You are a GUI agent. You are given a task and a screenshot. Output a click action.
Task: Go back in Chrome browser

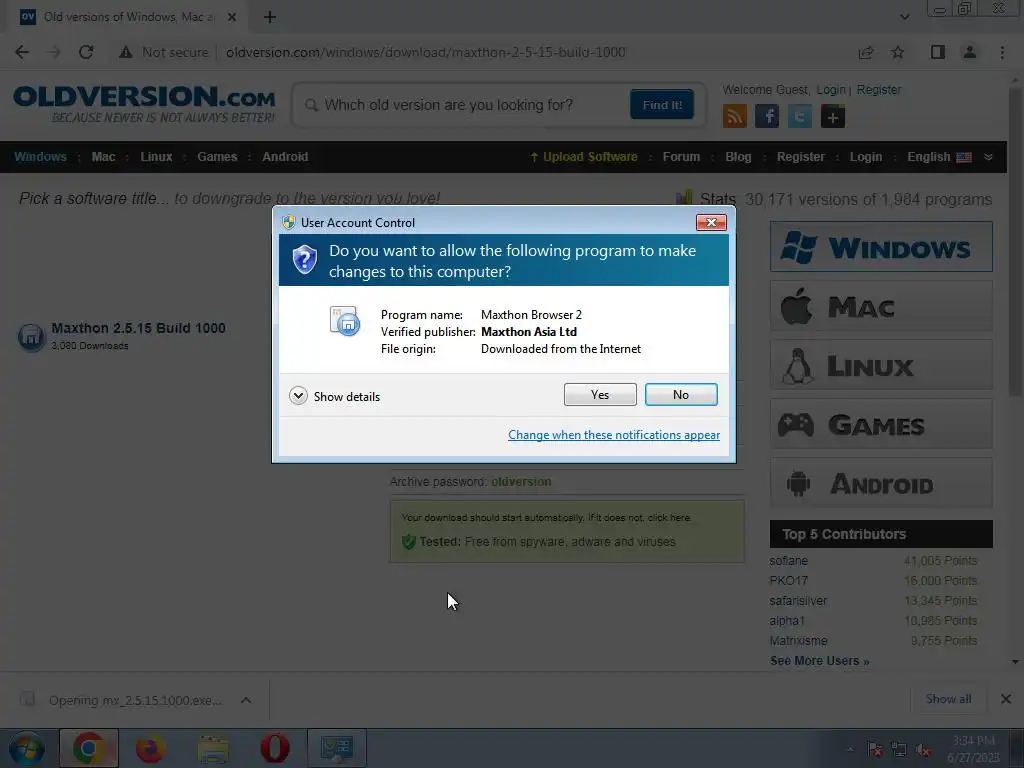[x=22, y=52]
